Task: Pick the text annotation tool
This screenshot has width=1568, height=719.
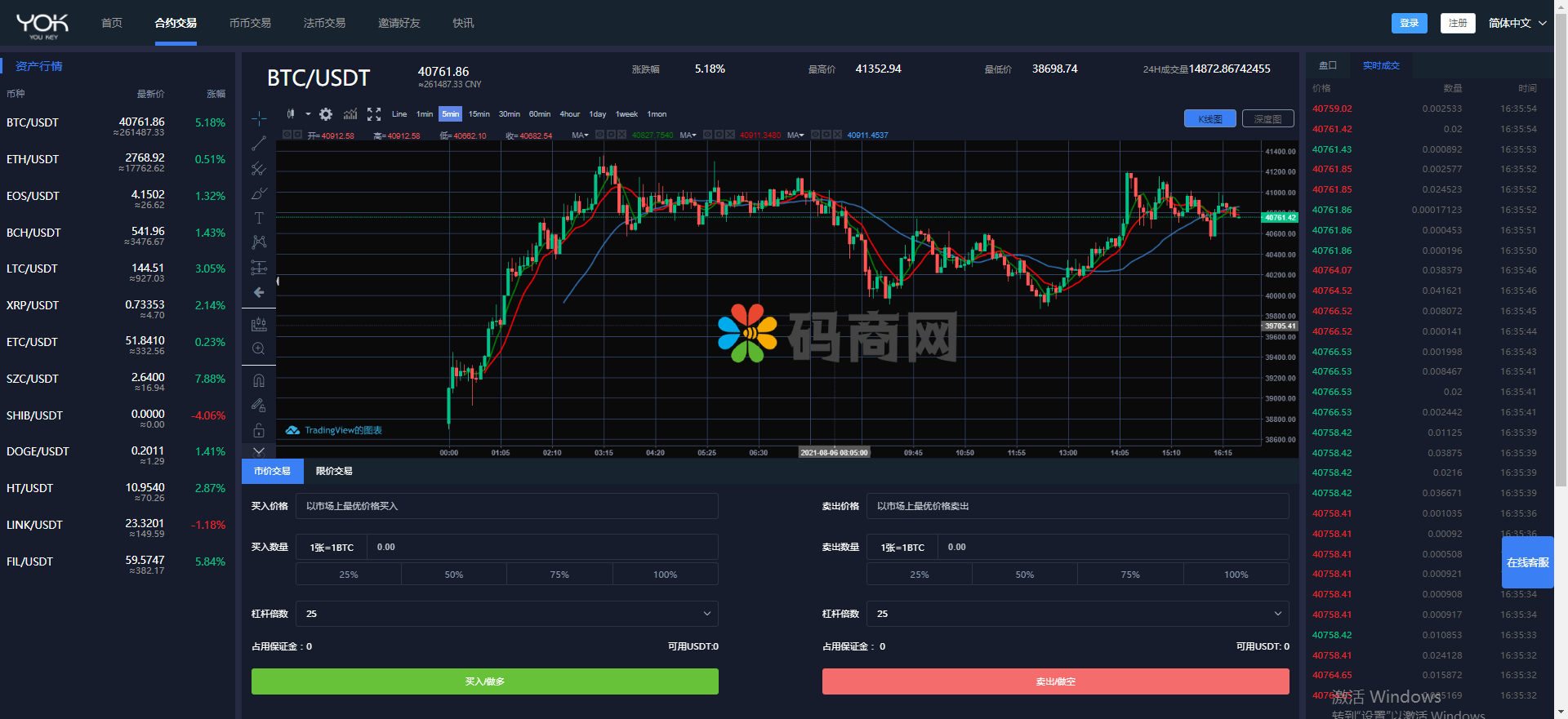Action: (x=259, y=218)
